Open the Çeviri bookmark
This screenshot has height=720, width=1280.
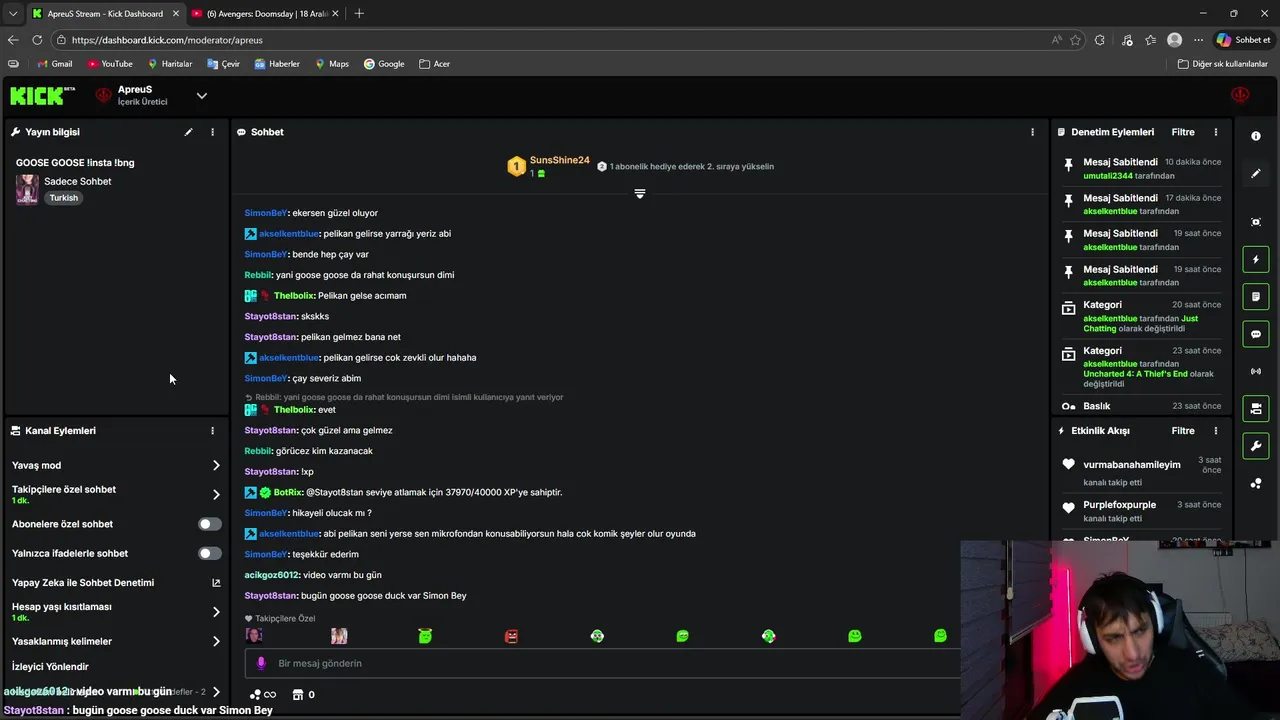[x=223, y=64]
